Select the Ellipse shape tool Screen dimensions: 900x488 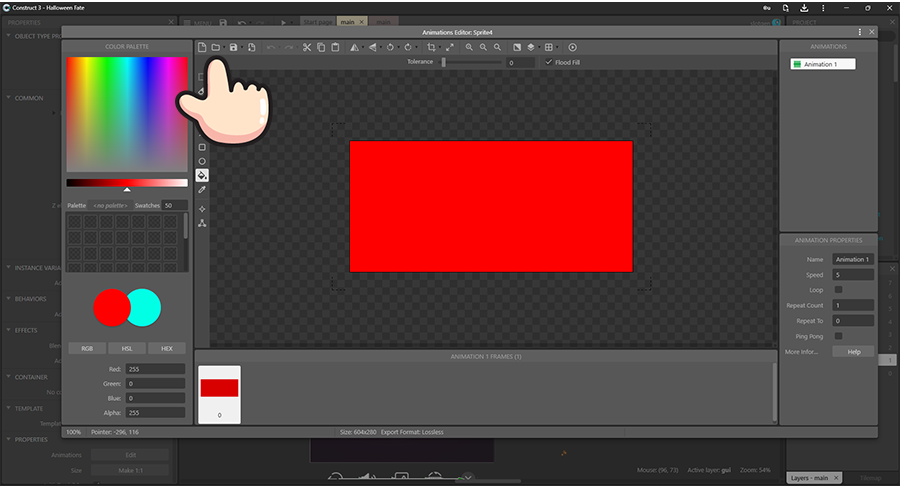(202, 161)
